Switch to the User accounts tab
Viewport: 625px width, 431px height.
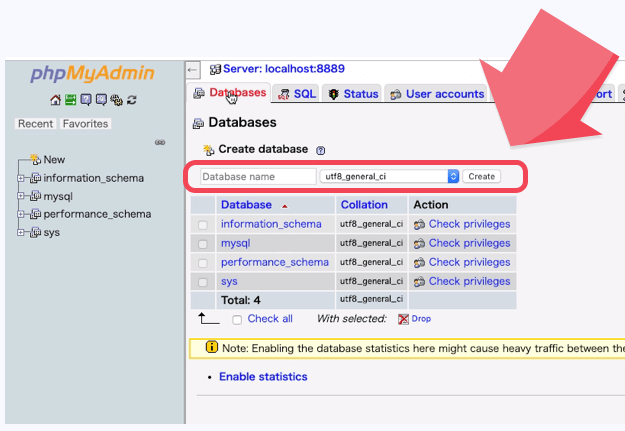tap(436, 94)
